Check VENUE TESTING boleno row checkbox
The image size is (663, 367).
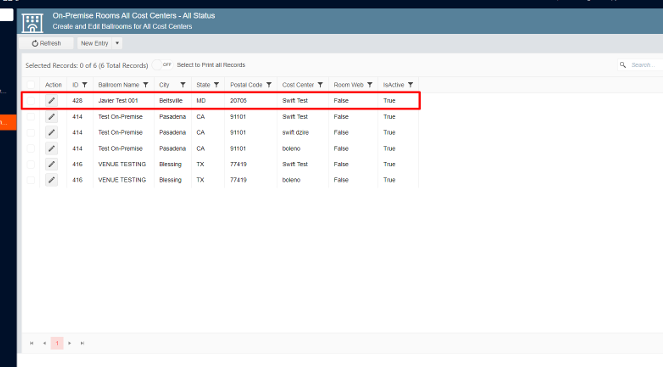tap(31, 180)
